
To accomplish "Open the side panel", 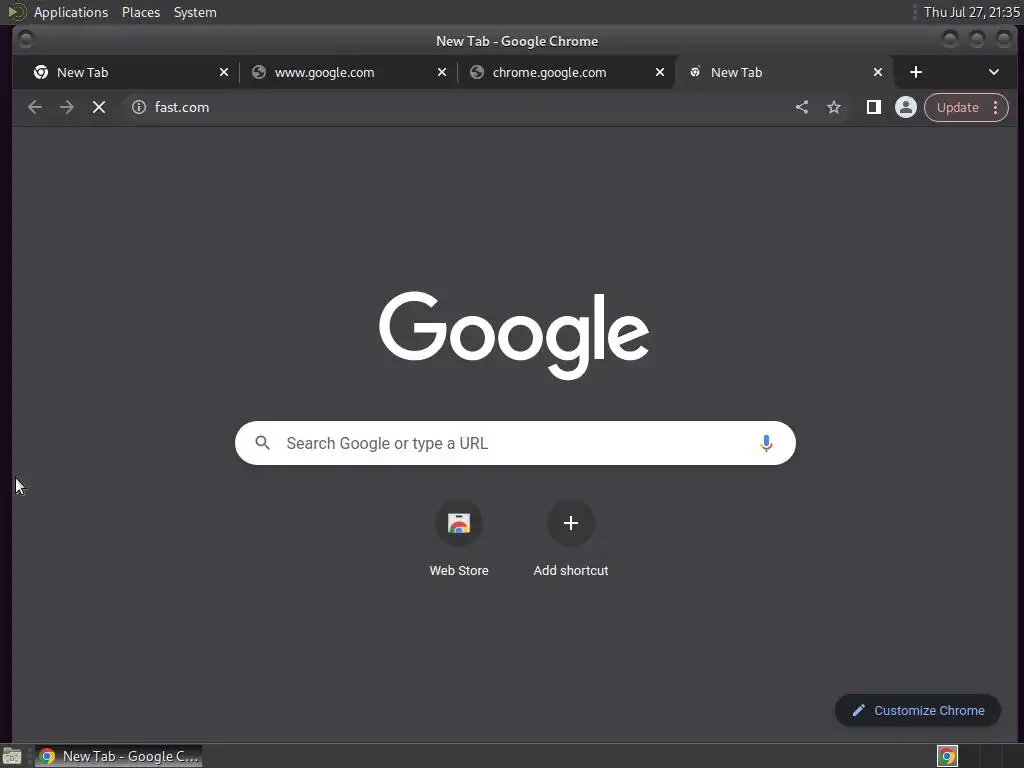I will coord(873,107).
